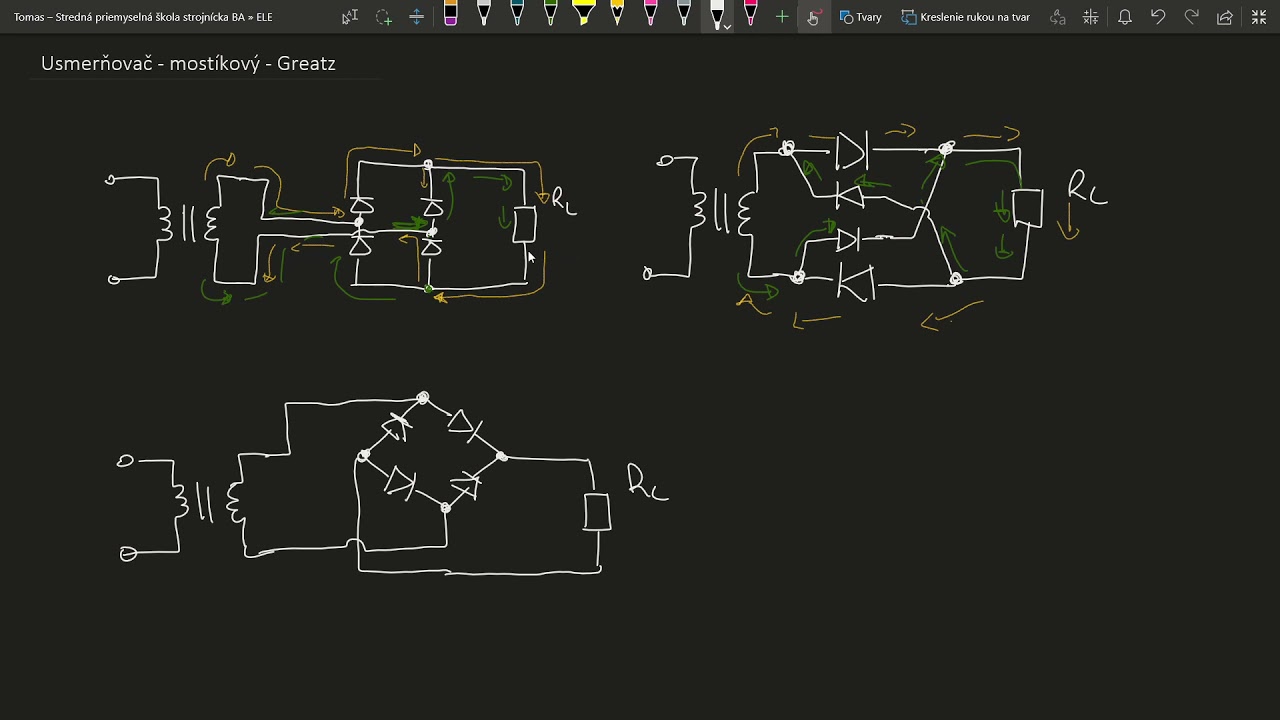Redo the last action

[x=1191, y=17]
